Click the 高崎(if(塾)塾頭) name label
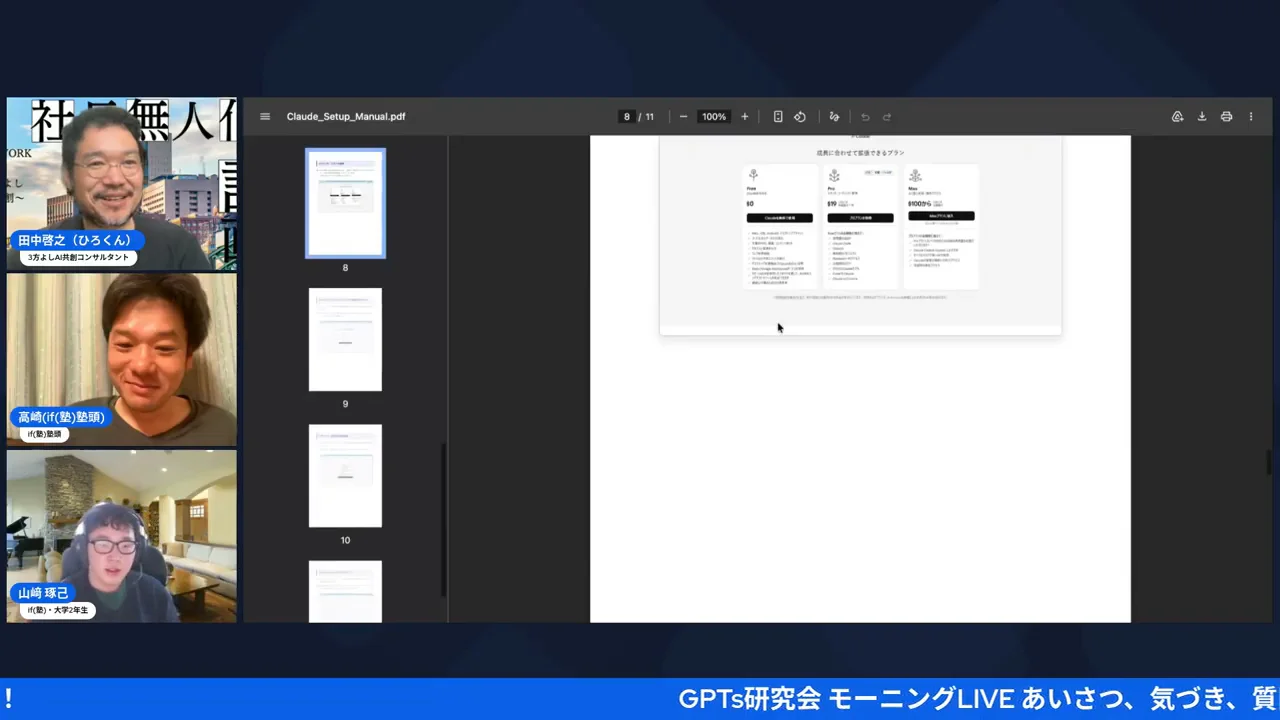Image resolution: width=1280 pixels, height=720 pixels. [x=61, y=417]
